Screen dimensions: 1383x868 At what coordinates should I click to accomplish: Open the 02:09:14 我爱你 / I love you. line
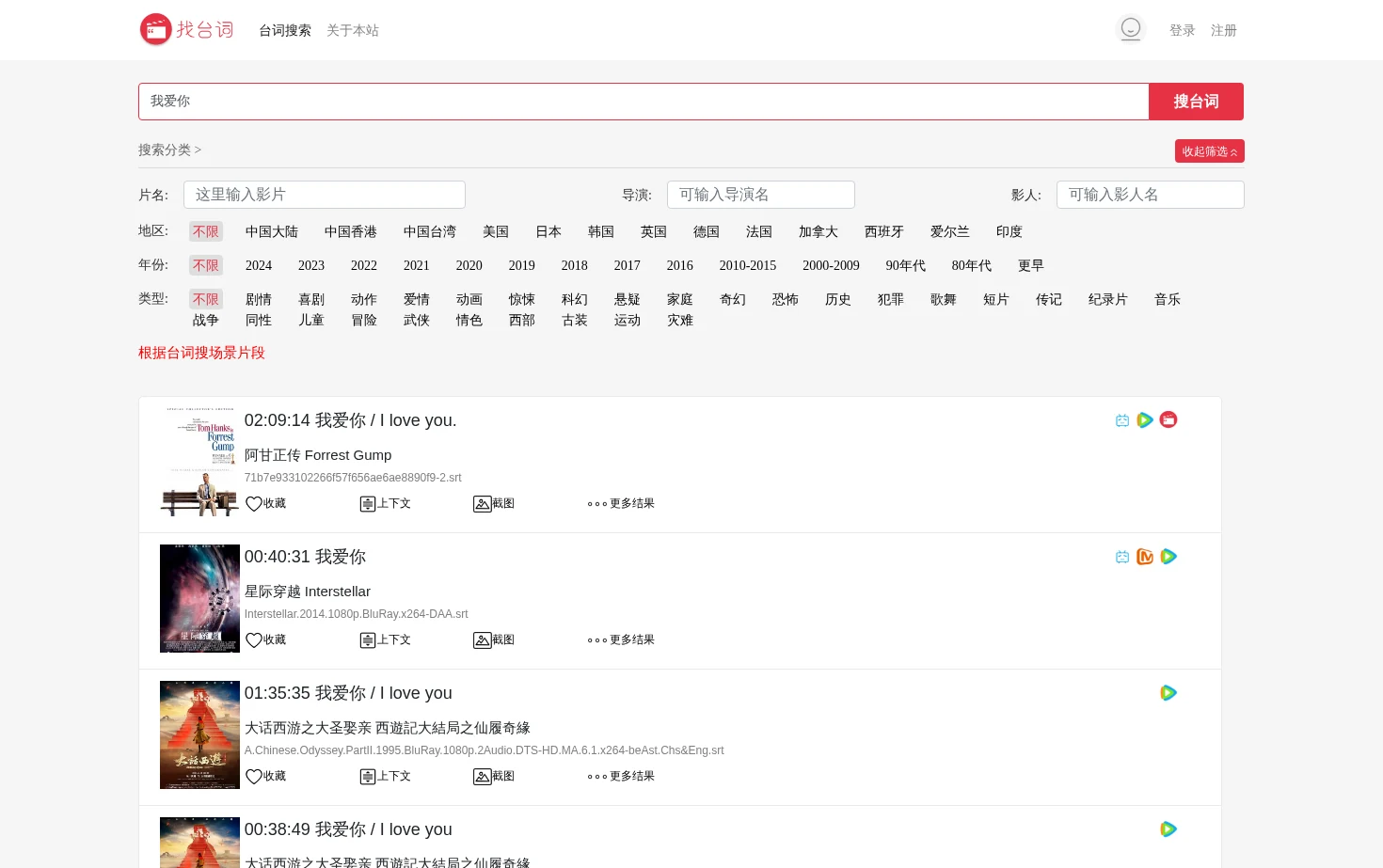tap(351, 420)
